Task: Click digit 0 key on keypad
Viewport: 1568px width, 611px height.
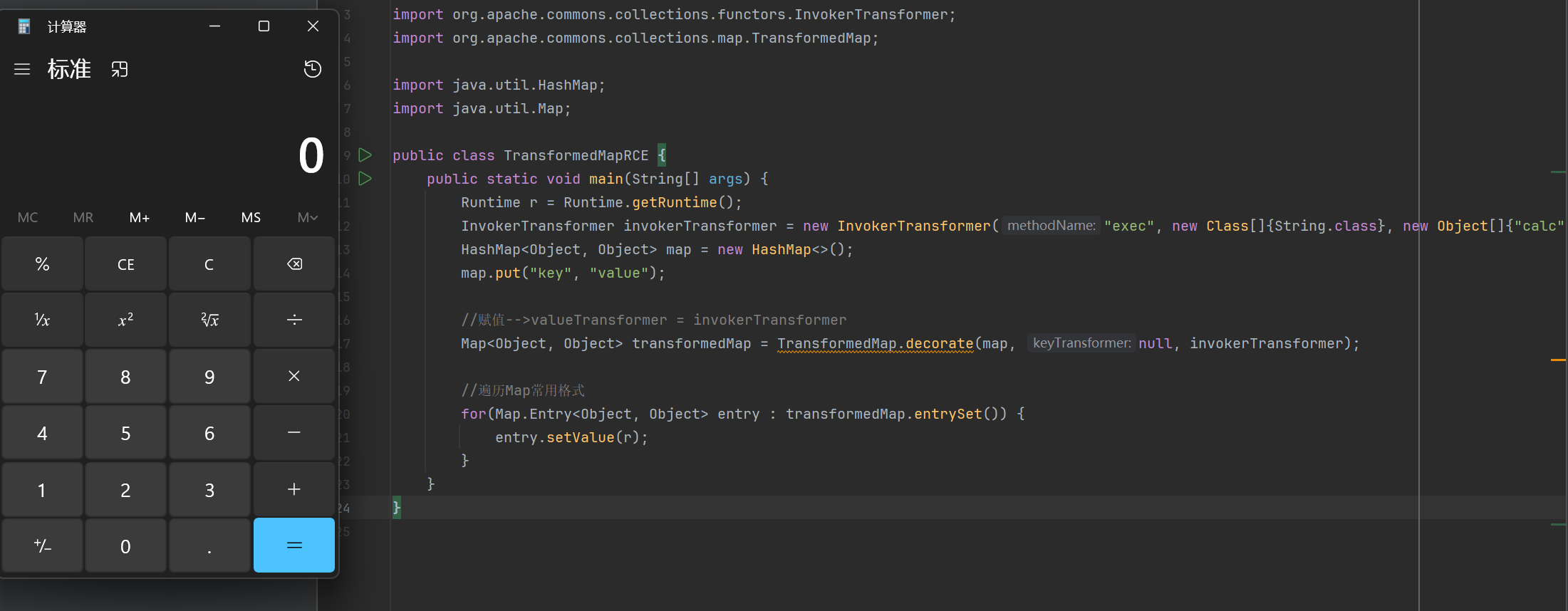Action: pos(125,545)
